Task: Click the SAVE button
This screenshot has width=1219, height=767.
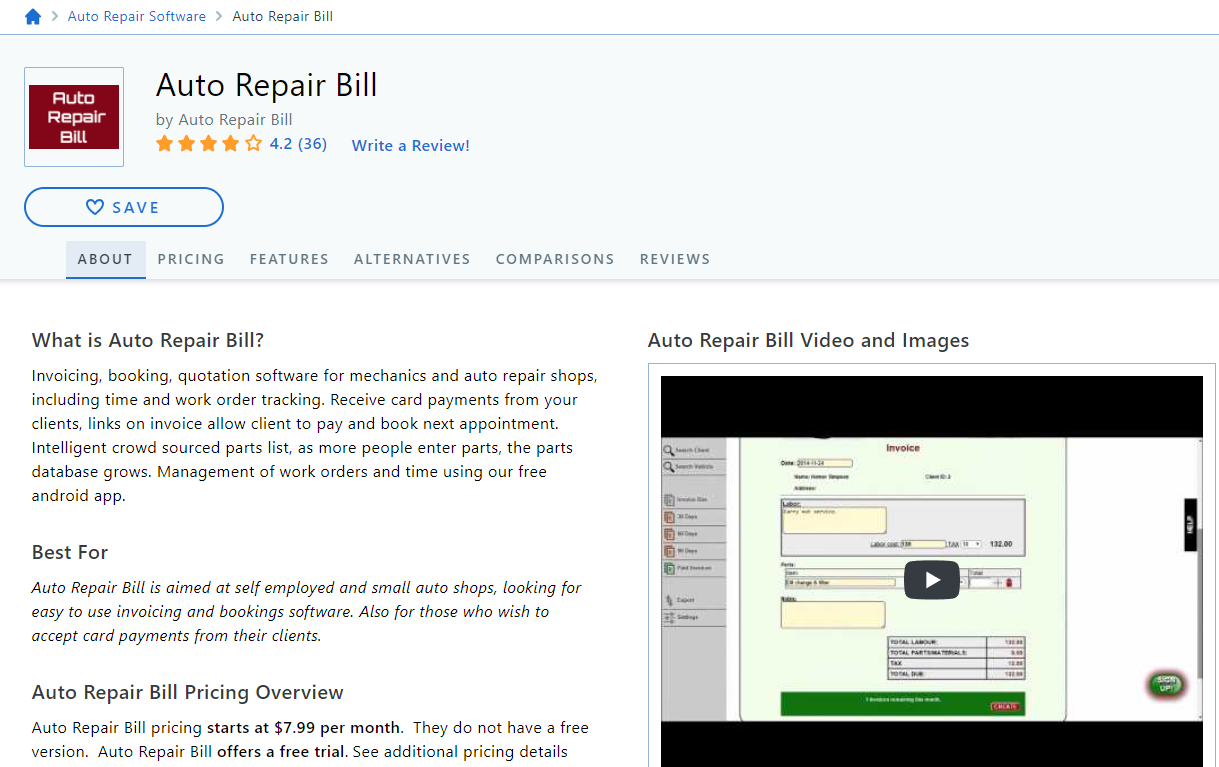Action: coord(124,207)
